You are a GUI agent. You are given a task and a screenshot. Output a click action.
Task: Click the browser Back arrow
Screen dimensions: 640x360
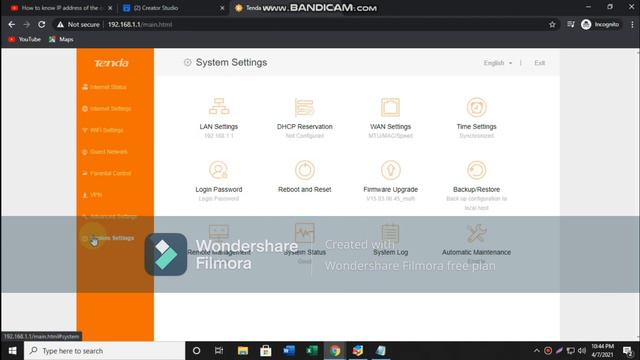point(11,24)
